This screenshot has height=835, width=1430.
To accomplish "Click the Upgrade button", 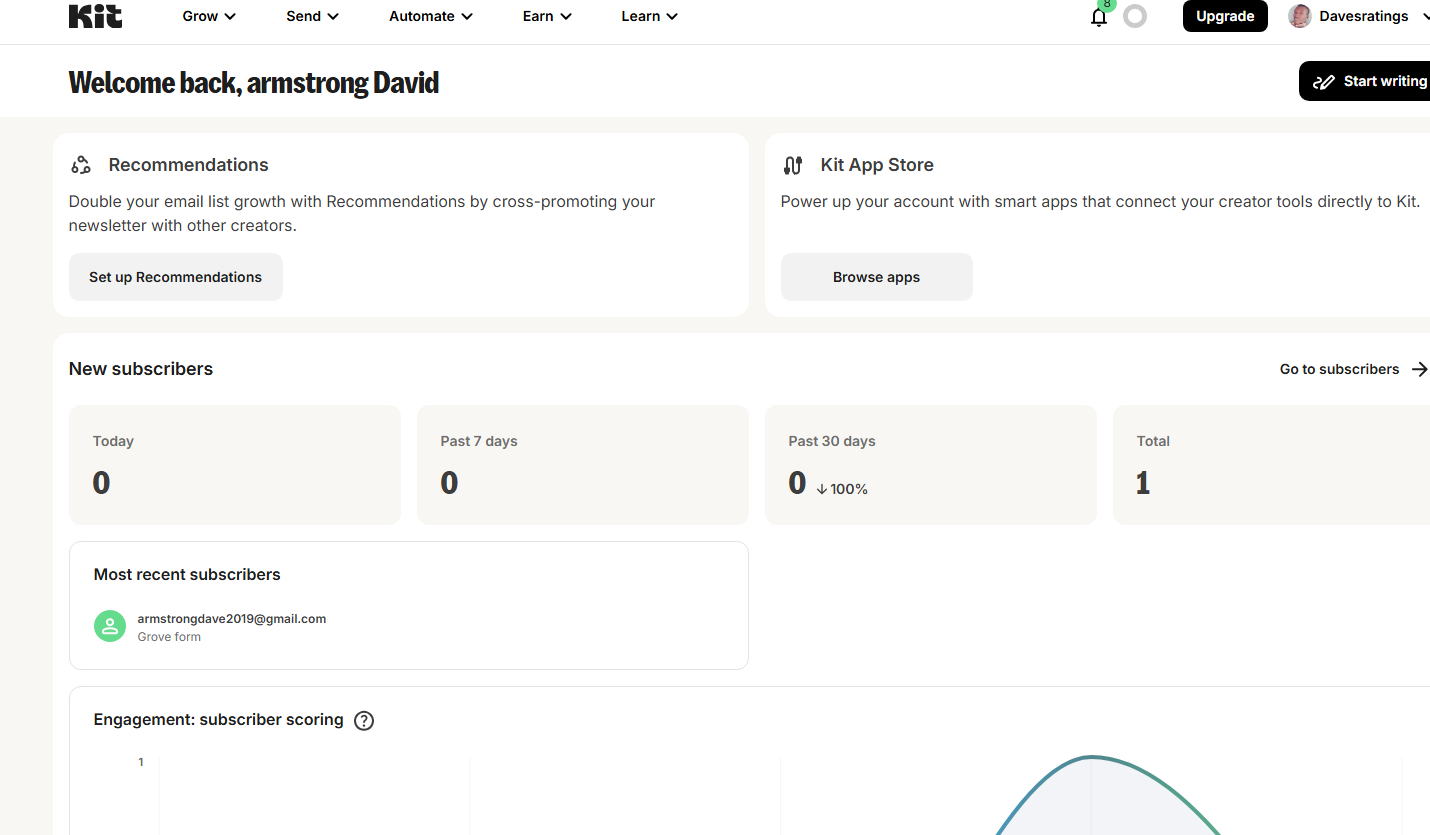I will tap(1225, 16).
